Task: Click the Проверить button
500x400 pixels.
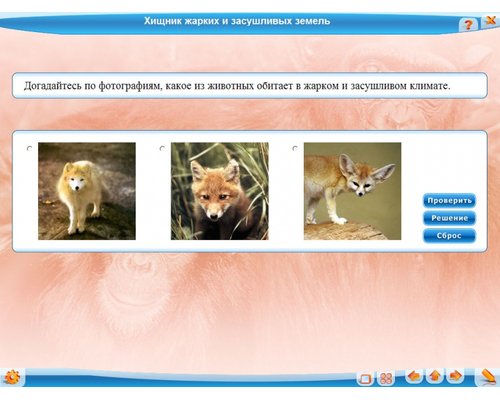Action: pos(449,201)
